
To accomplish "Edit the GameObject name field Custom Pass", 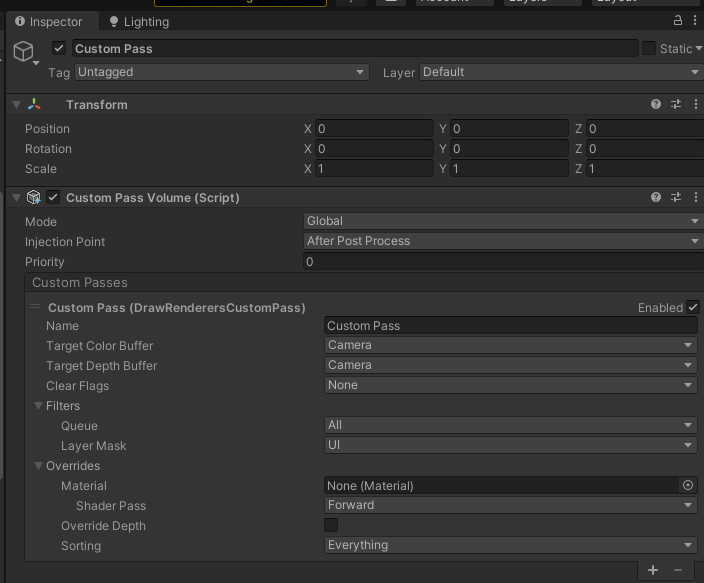I will coord(355,49).
